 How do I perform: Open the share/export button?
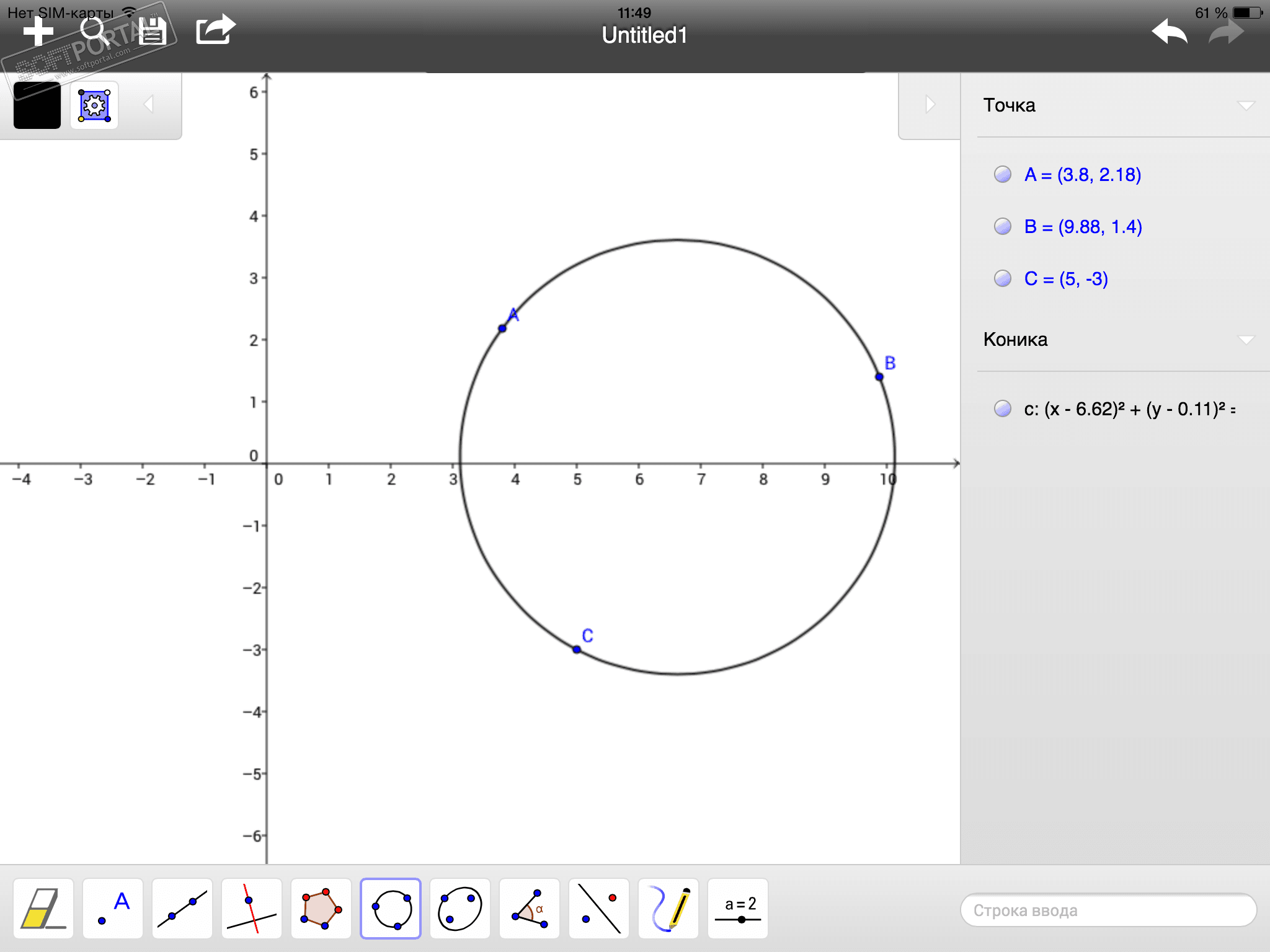coord(215,30)
